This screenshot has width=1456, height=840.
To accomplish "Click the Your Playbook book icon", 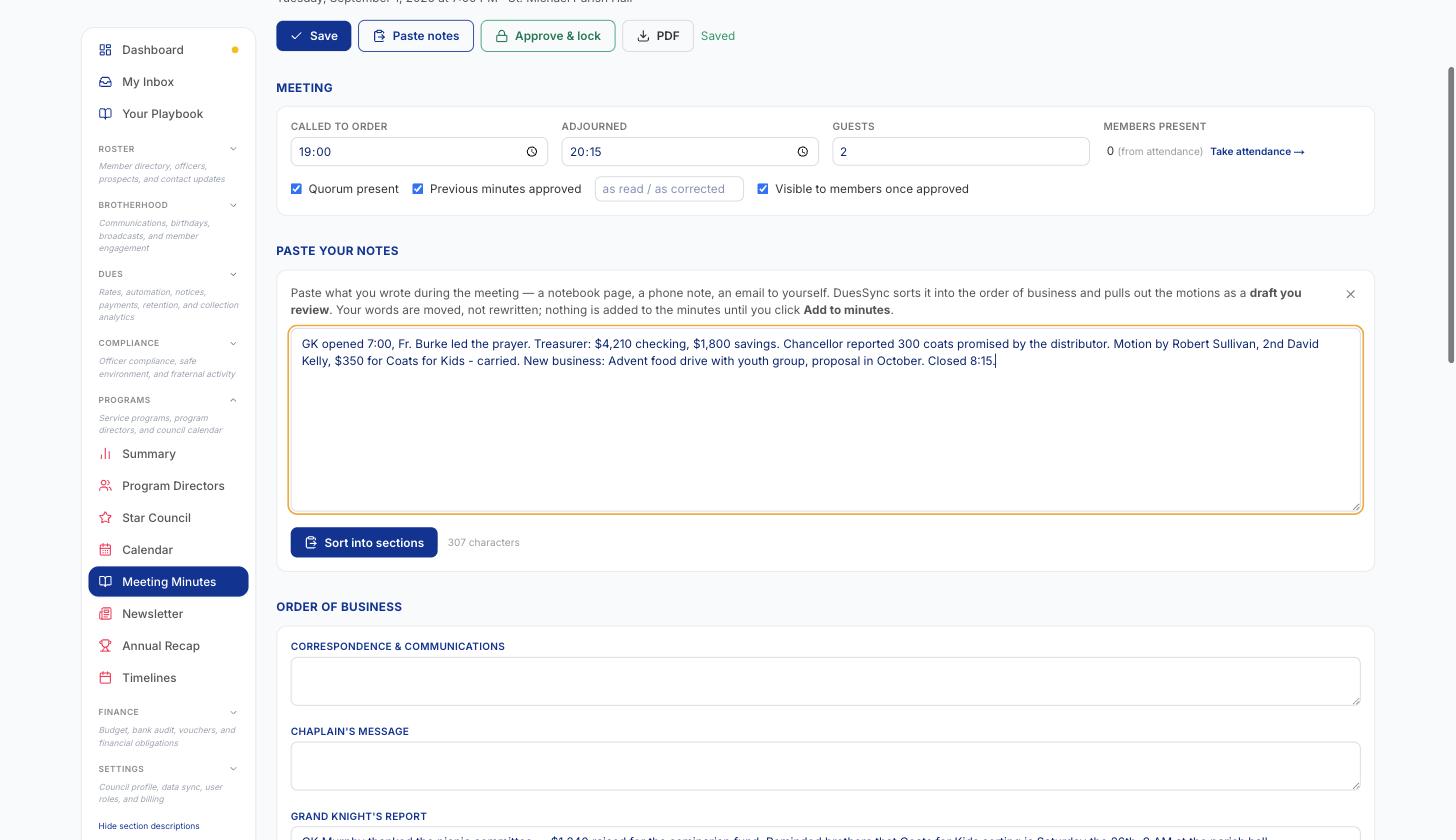I will tap(105, 114).
